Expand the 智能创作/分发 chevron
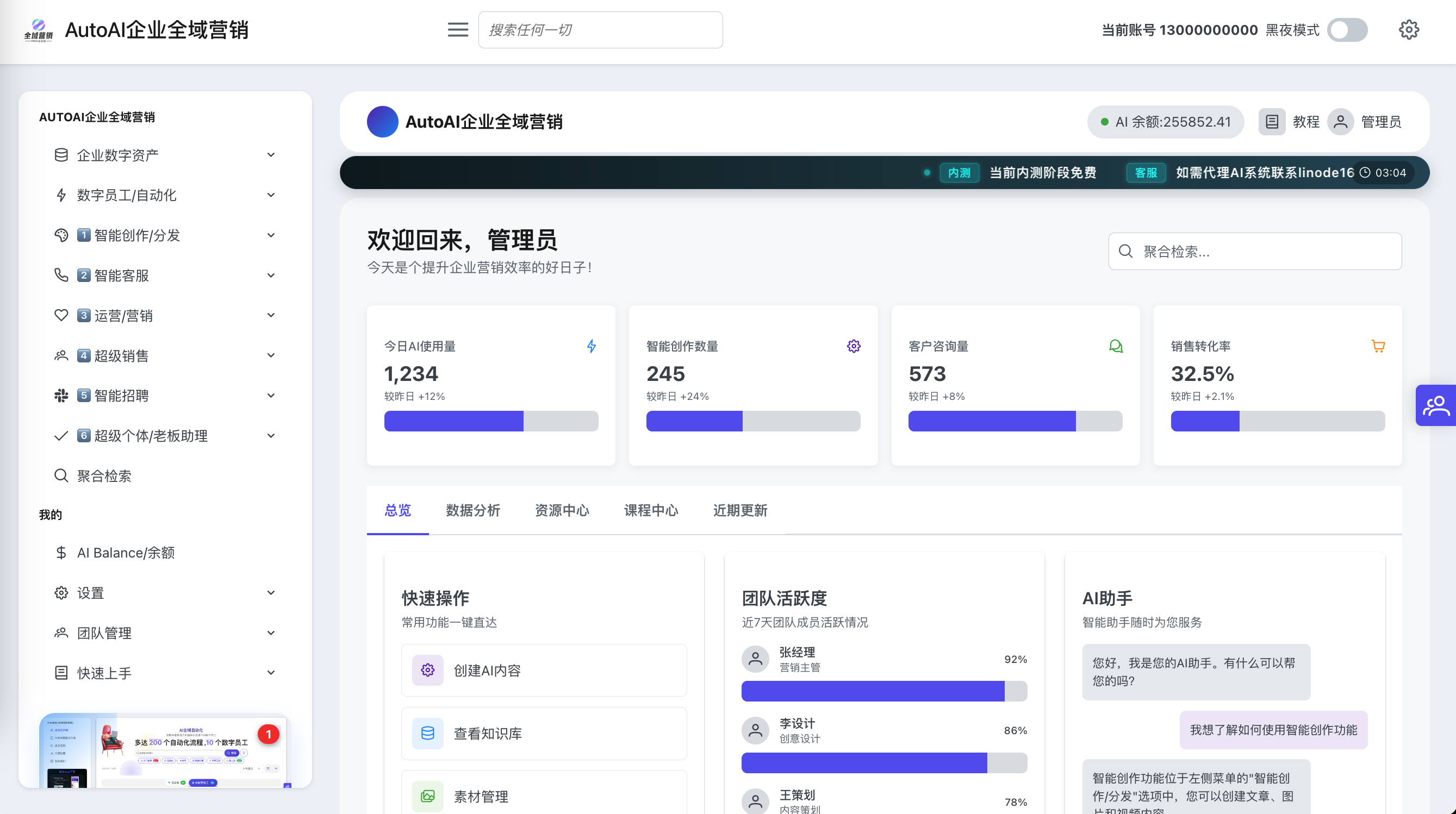The height and width of the screenshot is (814, 1456). (271, 235)
